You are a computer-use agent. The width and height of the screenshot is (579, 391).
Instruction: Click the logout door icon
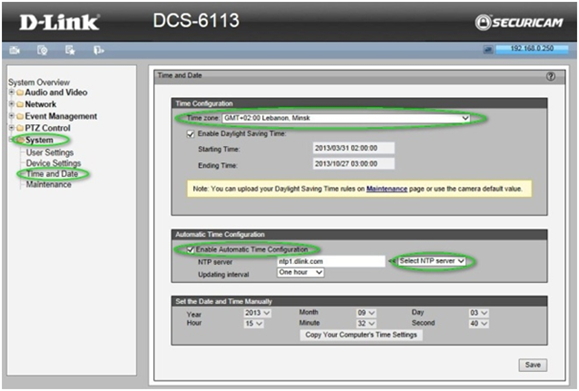(x=98, y=50)
